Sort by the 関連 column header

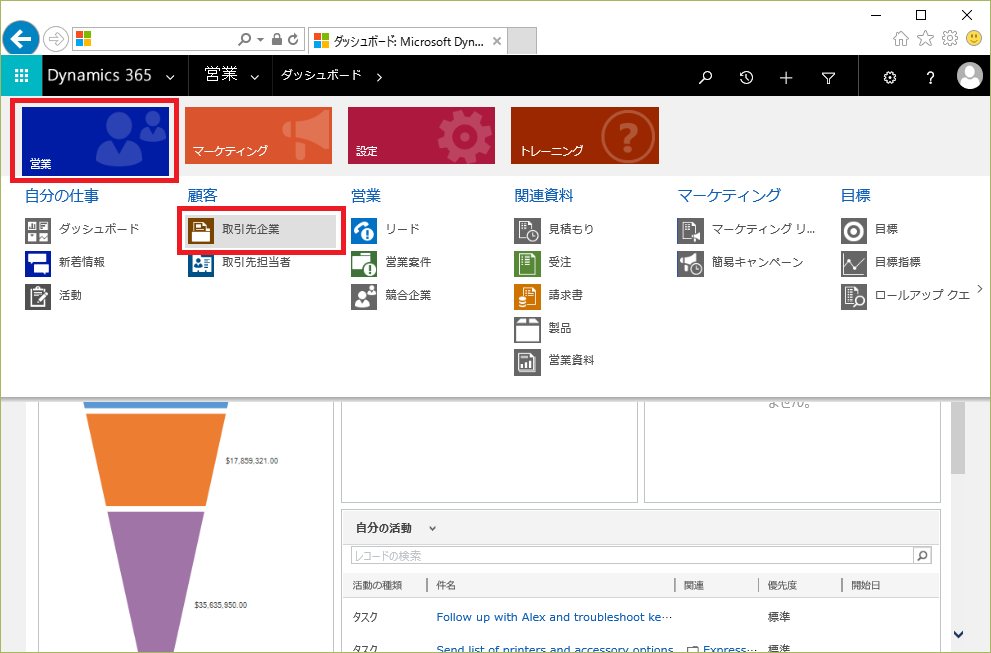pos(693,585)
